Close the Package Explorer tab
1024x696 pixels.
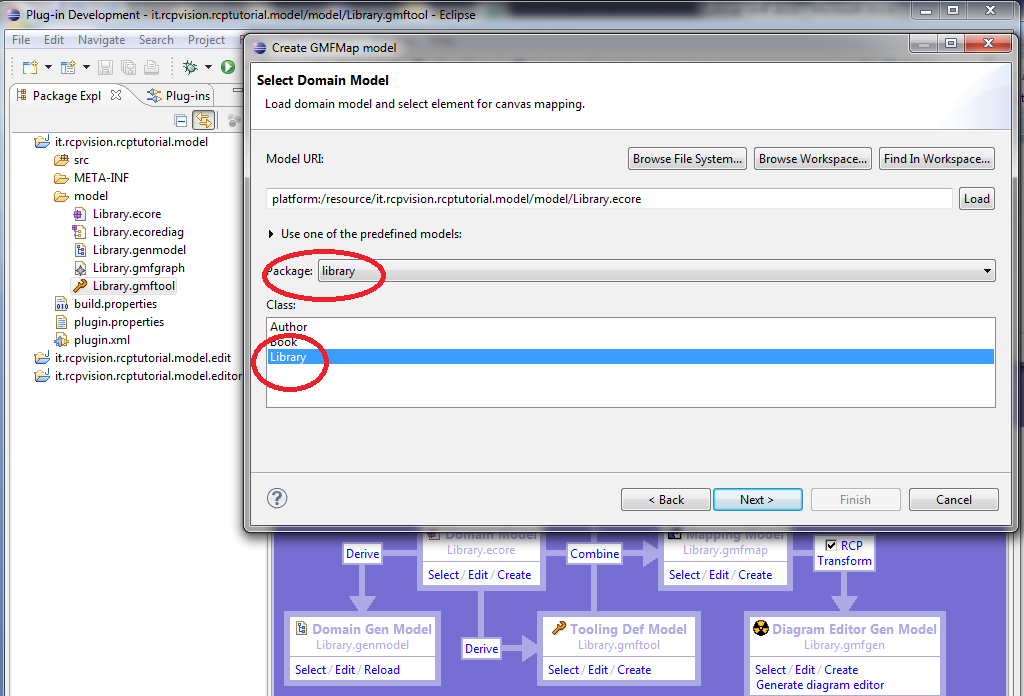[x=116, y=95]
